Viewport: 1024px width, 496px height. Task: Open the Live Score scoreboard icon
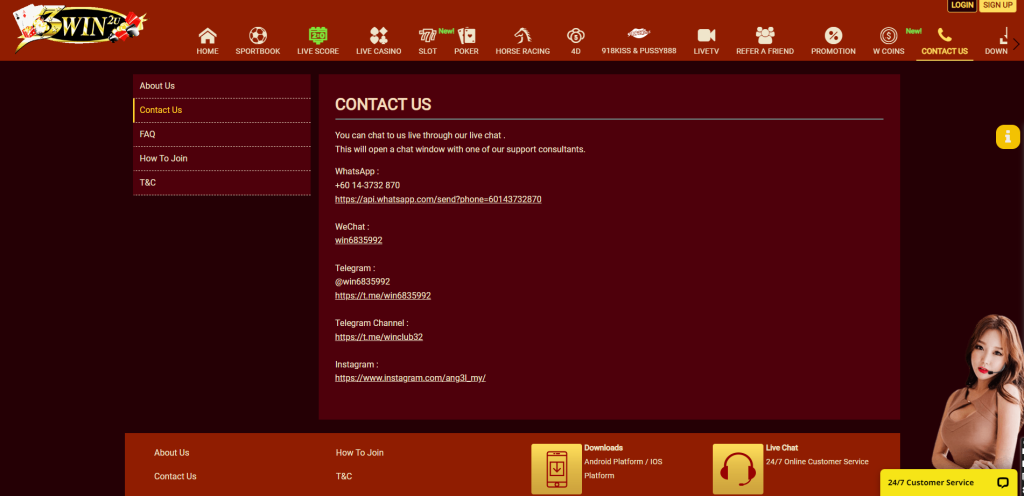[x=318, y=35]
